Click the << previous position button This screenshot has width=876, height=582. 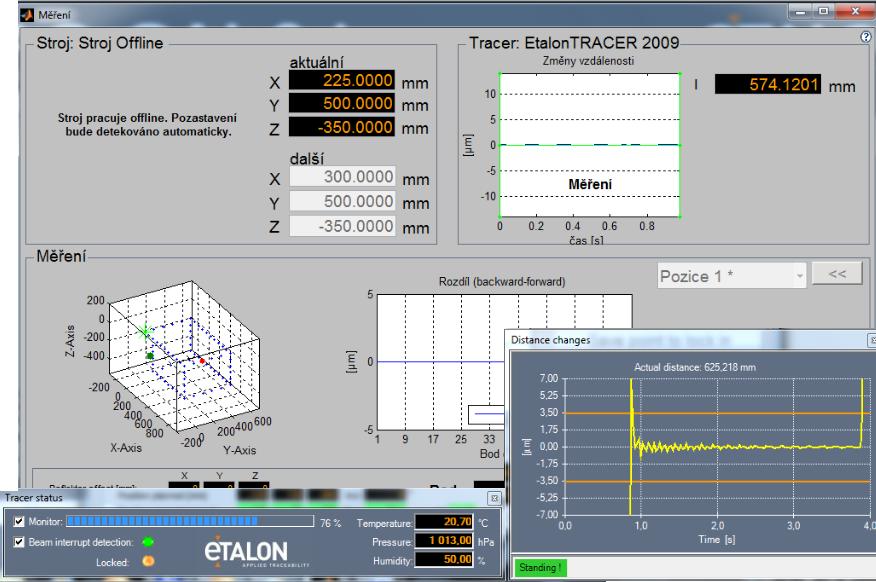(837, 274)
